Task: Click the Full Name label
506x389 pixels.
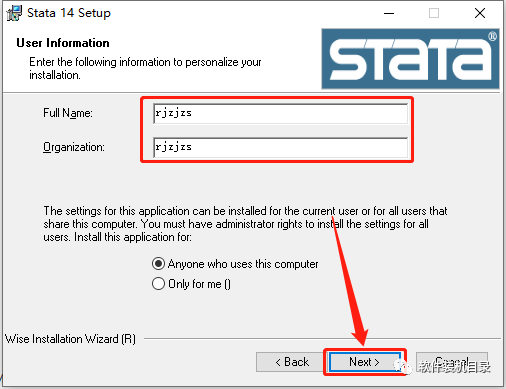Action: (x=68, y=113)
